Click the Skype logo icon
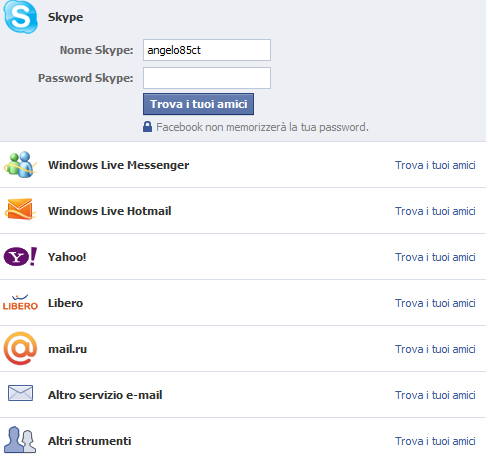 (x=20, y=17)
